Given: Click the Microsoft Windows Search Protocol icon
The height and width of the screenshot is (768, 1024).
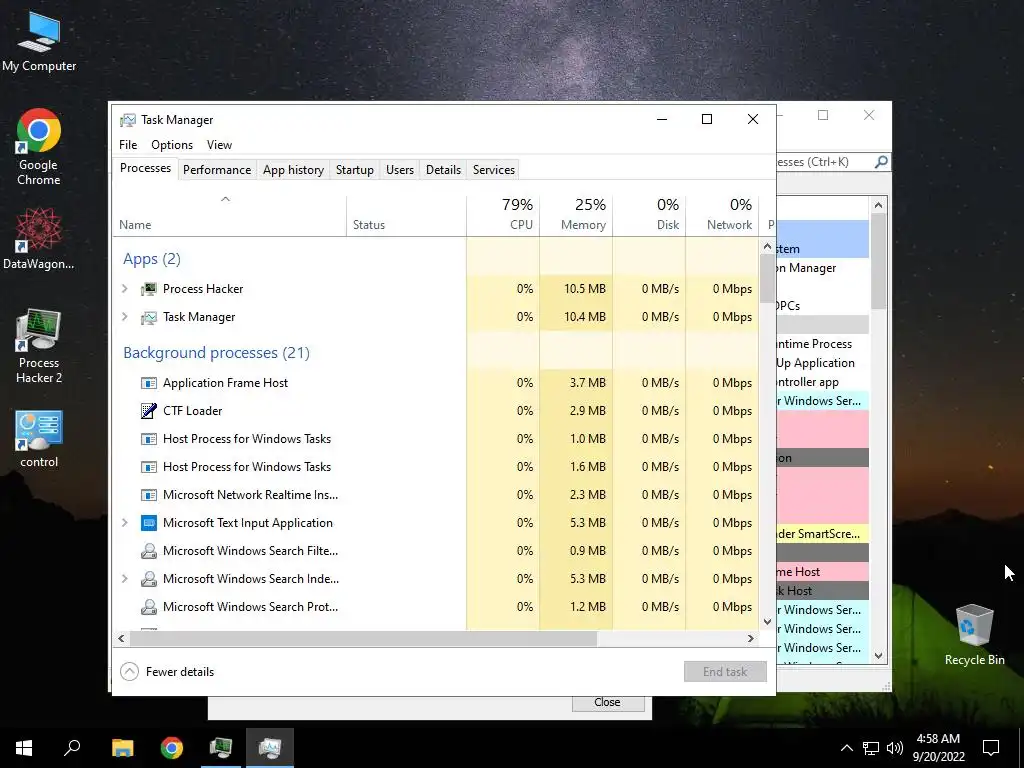Looking at the screenshot, I should [149, 607].
